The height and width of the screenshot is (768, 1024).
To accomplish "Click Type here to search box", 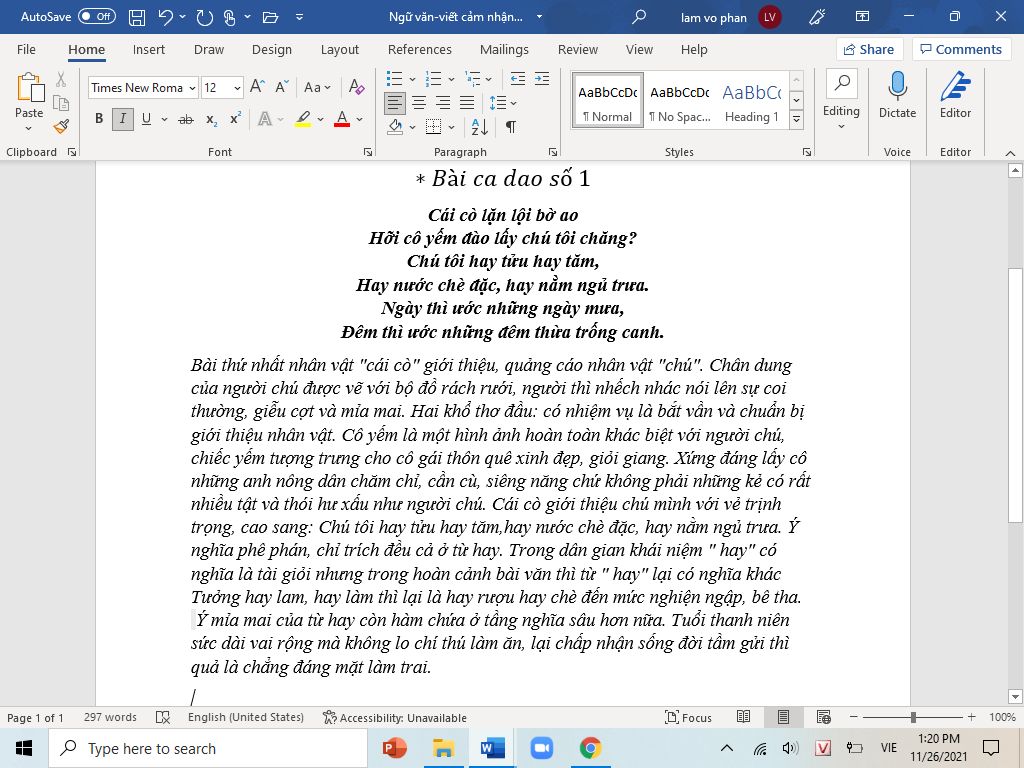I will point(208,748).
